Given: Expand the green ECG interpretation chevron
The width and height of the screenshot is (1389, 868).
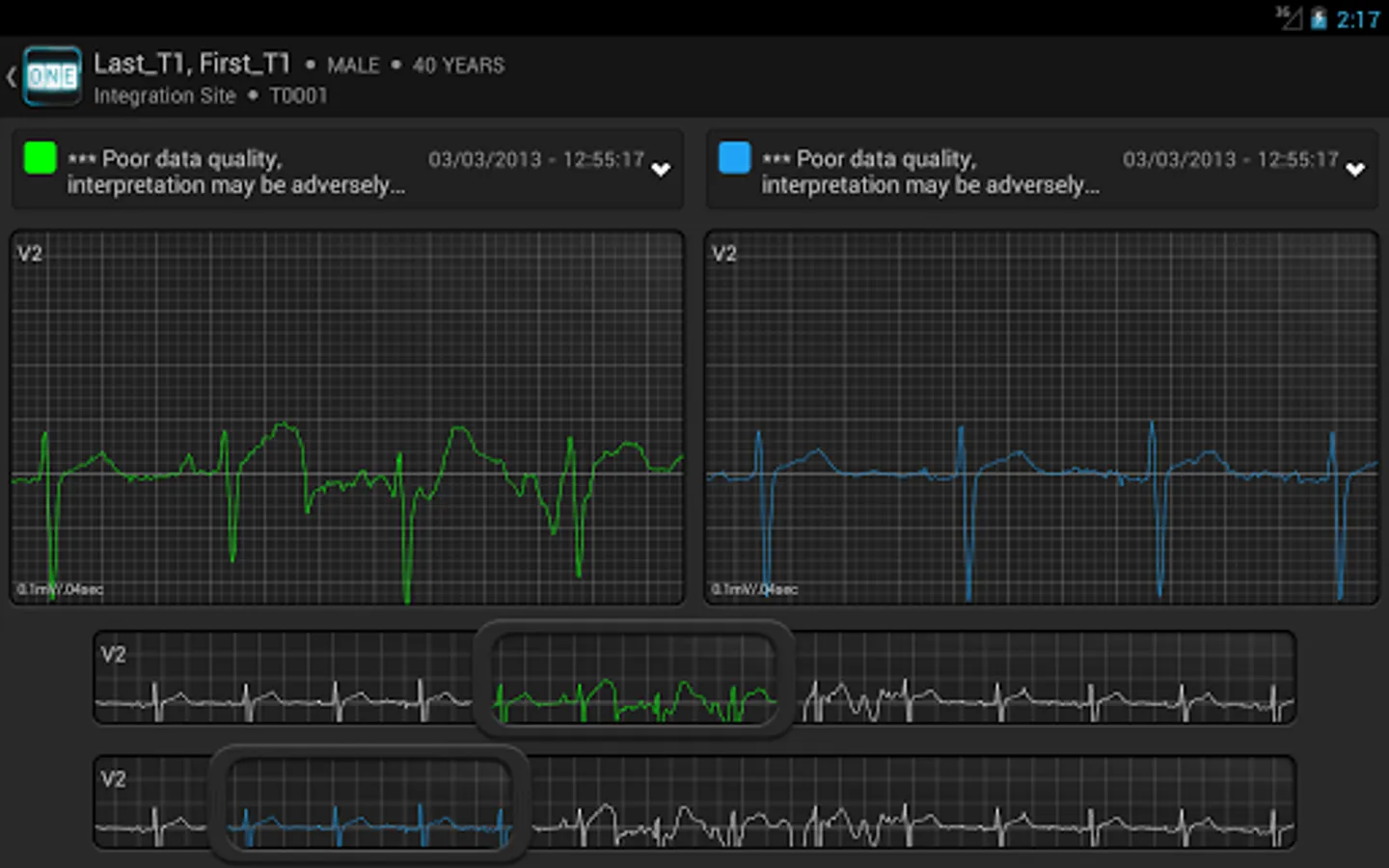Looking at the screenshot, I should [661, 170].
